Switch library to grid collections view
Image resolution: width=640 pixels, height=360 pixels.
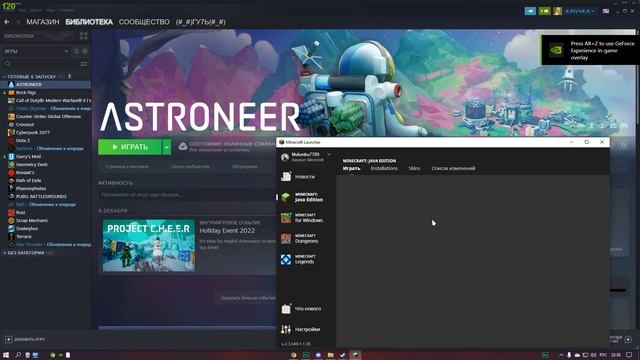click(84, 36)
